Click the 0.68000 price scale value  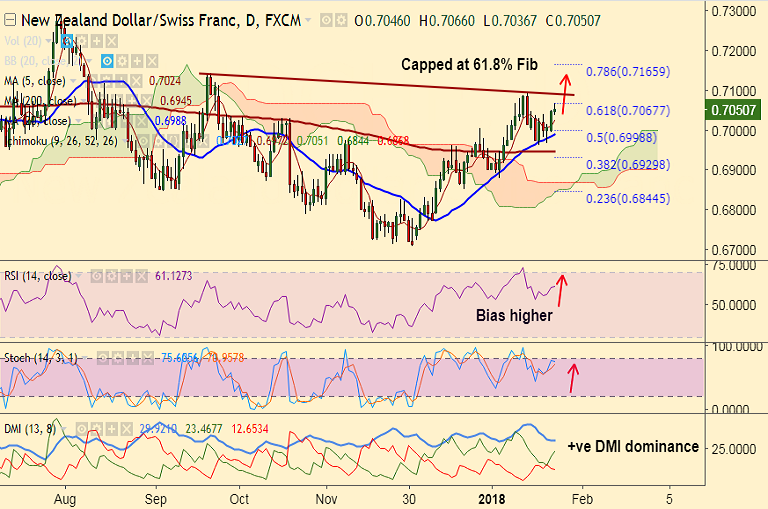pyautogui.click(x=734, y=210)
